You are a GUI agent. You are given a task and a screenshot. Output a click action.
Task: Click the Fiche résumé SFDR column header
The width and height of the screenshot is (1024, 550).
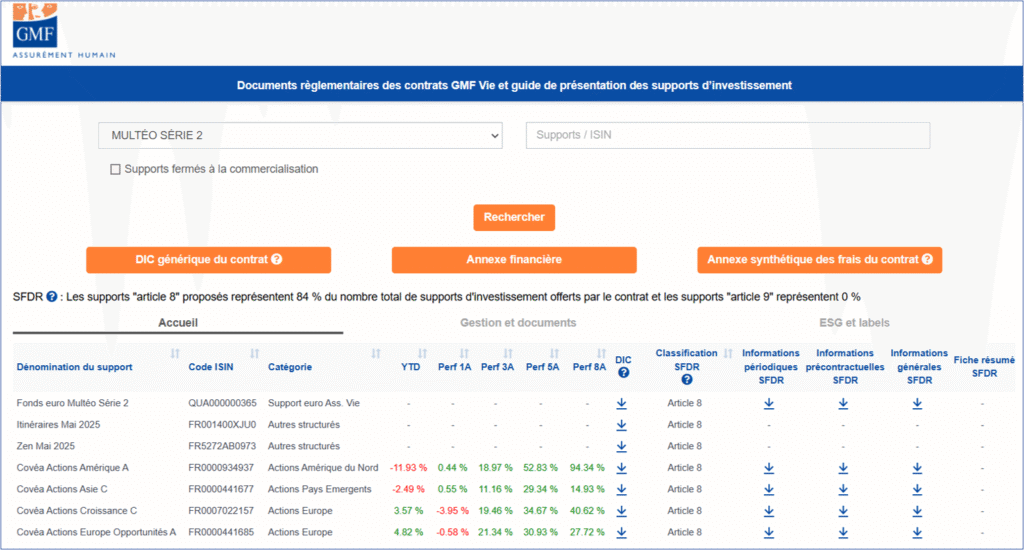click(x=984, y=366)
